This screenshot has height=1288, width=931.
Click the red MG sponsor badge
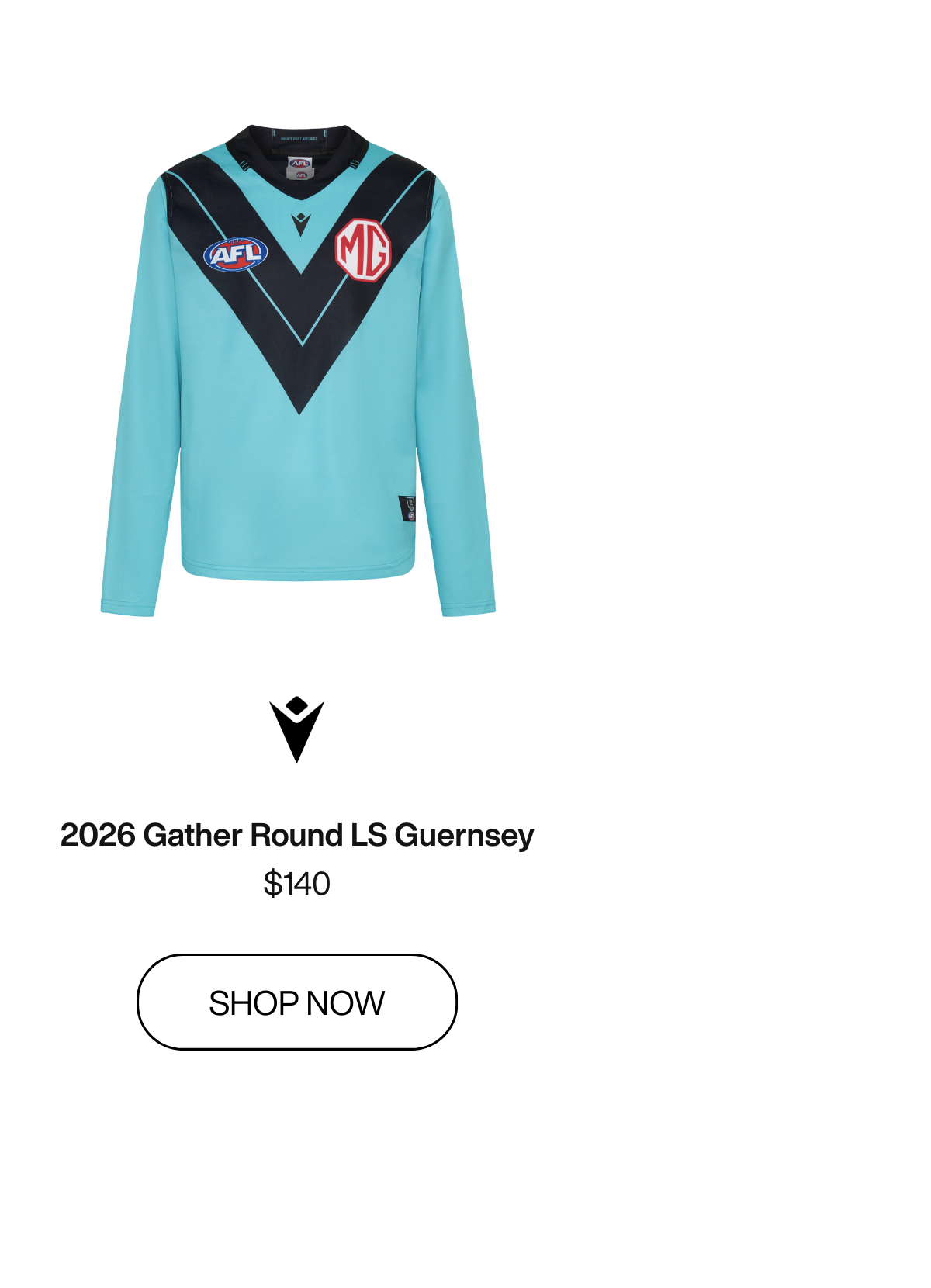pyautogui.click(x=363, y=250)
